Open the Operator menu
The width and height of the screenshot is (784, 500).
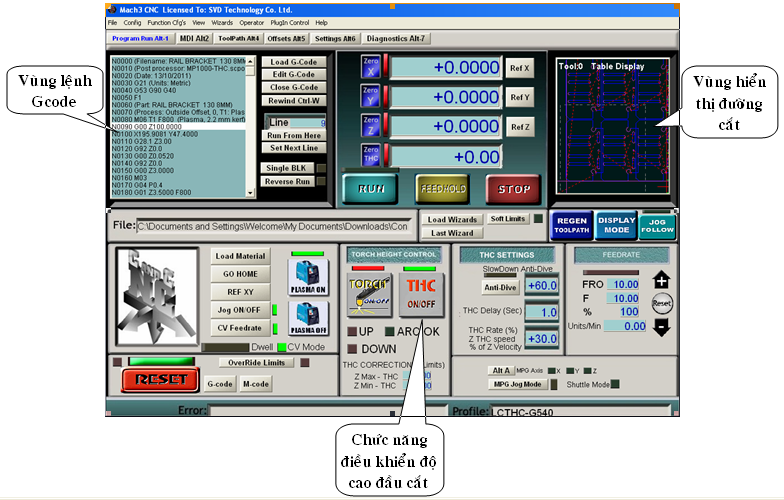(x=252, y=22)
